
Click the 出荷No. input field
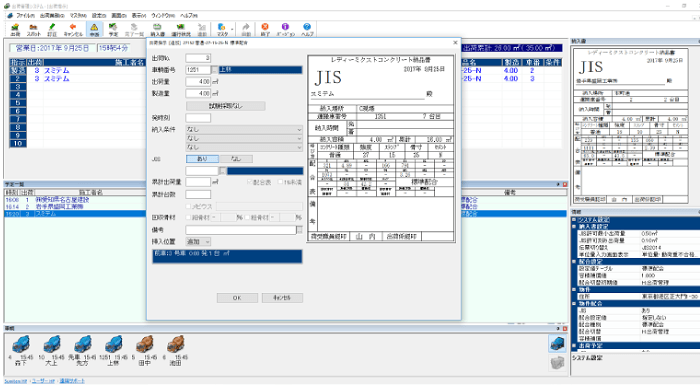pos(198,58)
